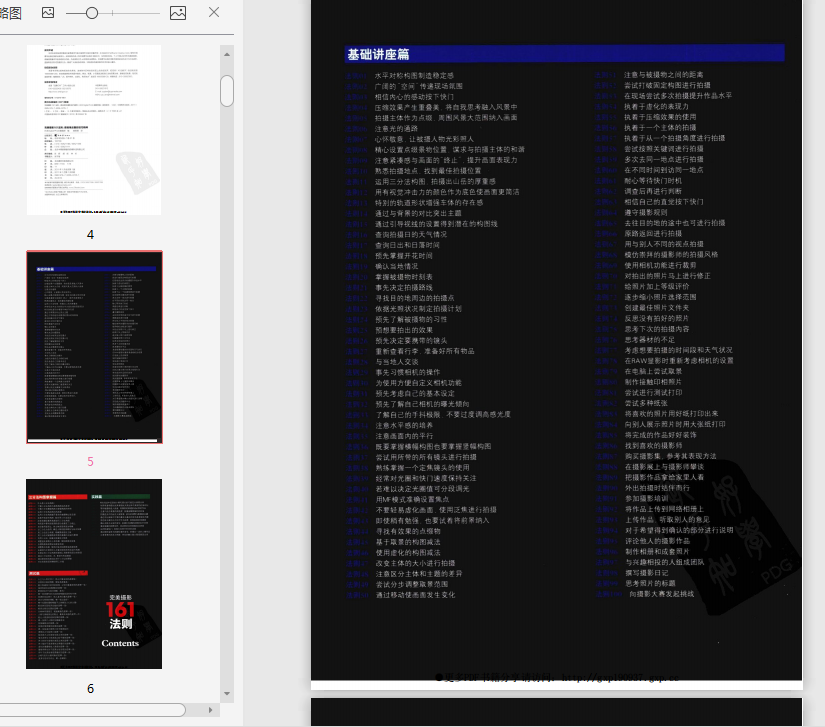The image size is (825, 727).
Task: Click the line 查询日出和日落时间
Action: (x=407, y=245)
